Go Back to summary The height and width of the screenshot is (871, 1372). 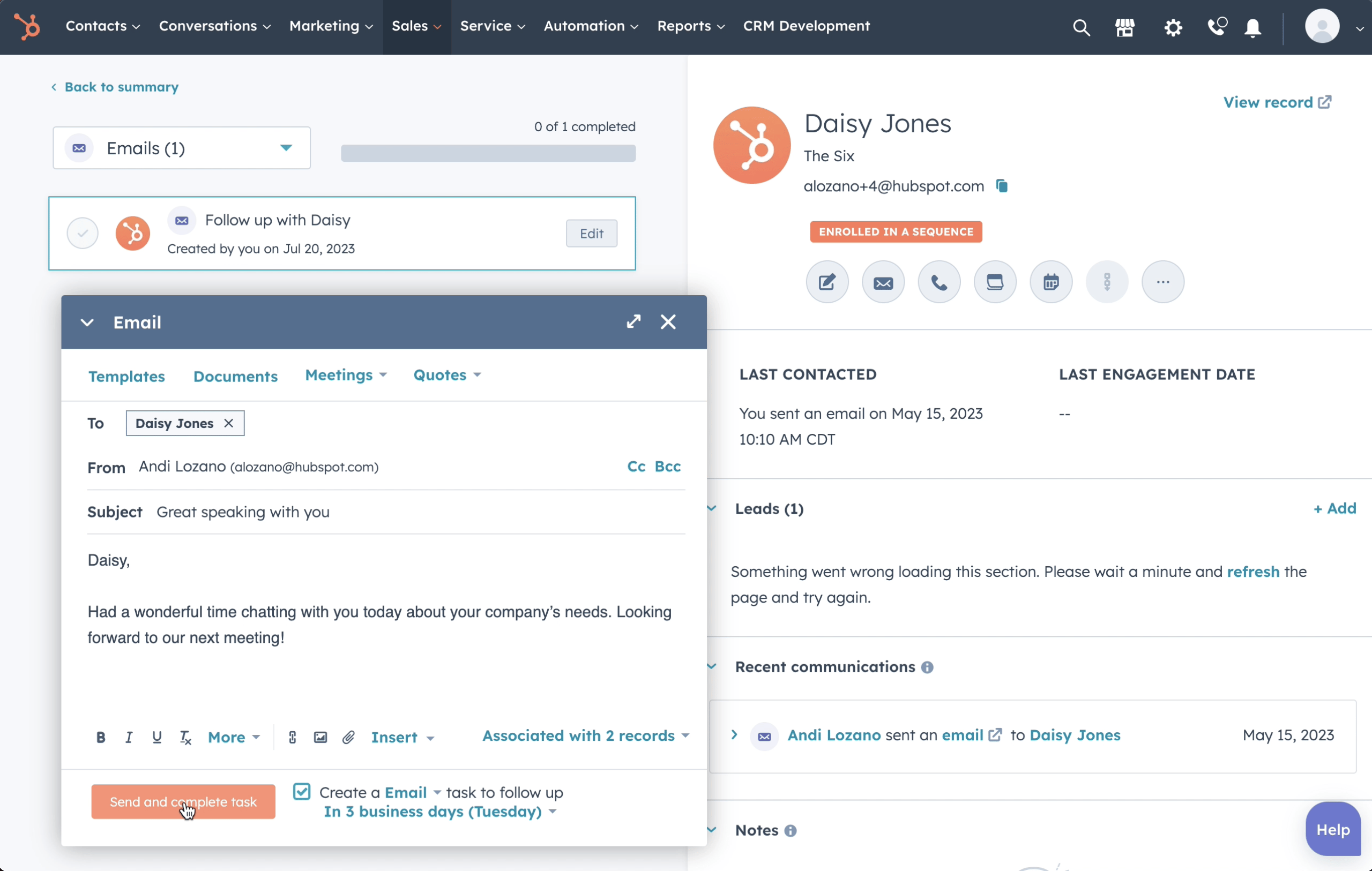115,87
